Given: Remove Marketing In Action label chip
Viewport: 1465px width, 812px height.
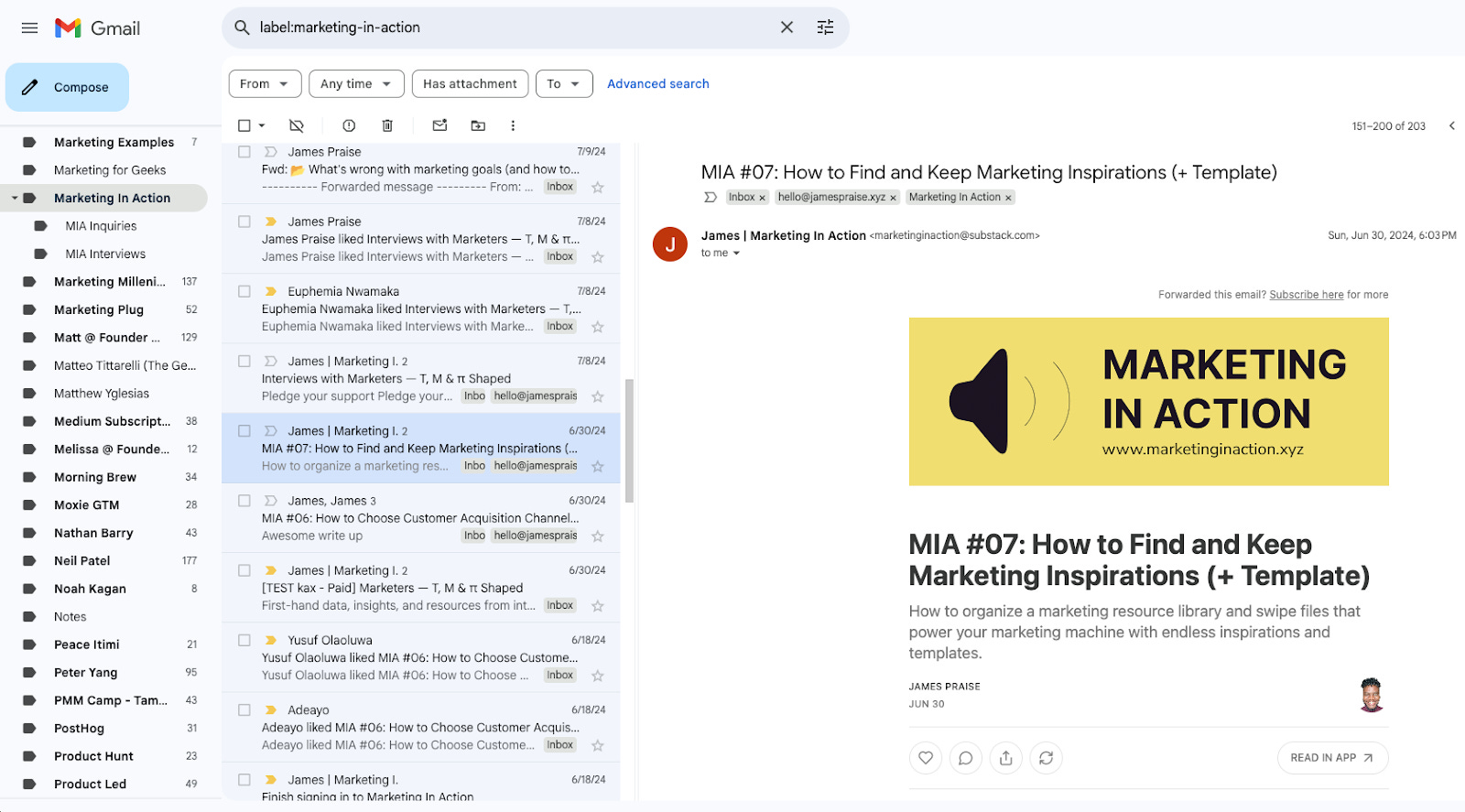Looking at the screenshot, I should click(1008, 198).
